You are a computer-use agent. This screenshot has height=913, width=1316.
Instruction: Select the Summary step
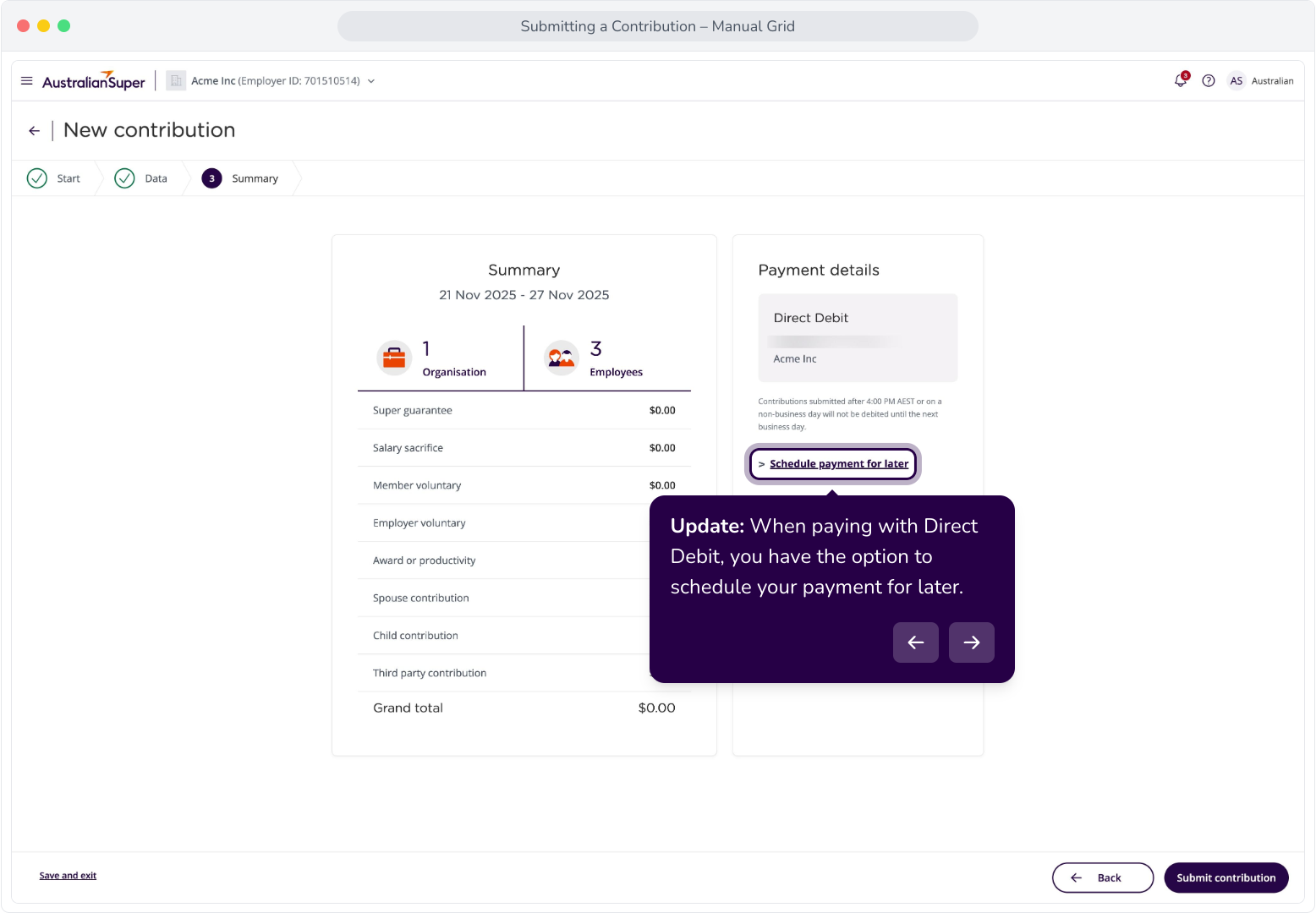(240, 178)
